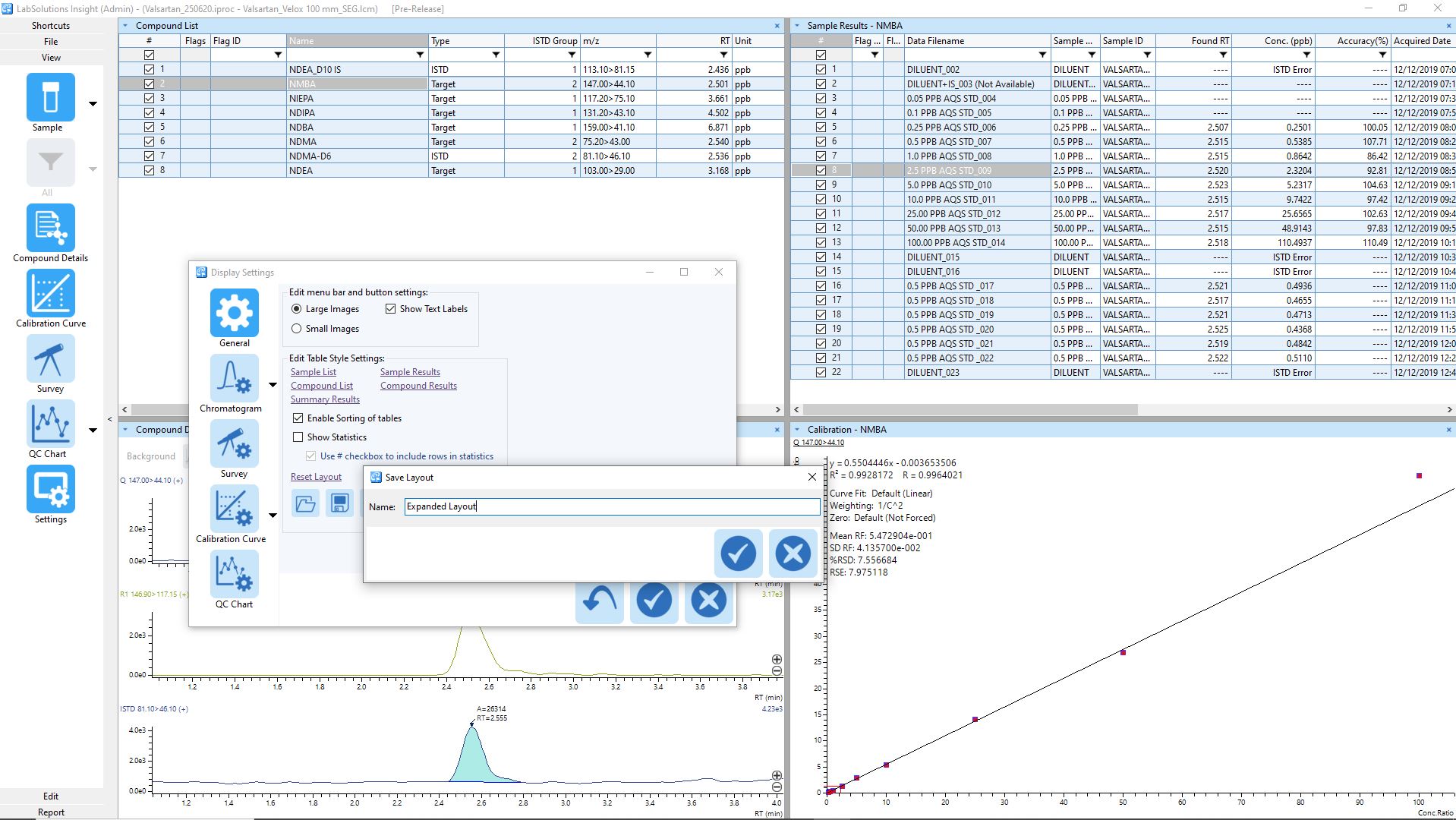1456x820 pixels.
Task: Click the layout Name input field
Action: [x=612, y=506]
